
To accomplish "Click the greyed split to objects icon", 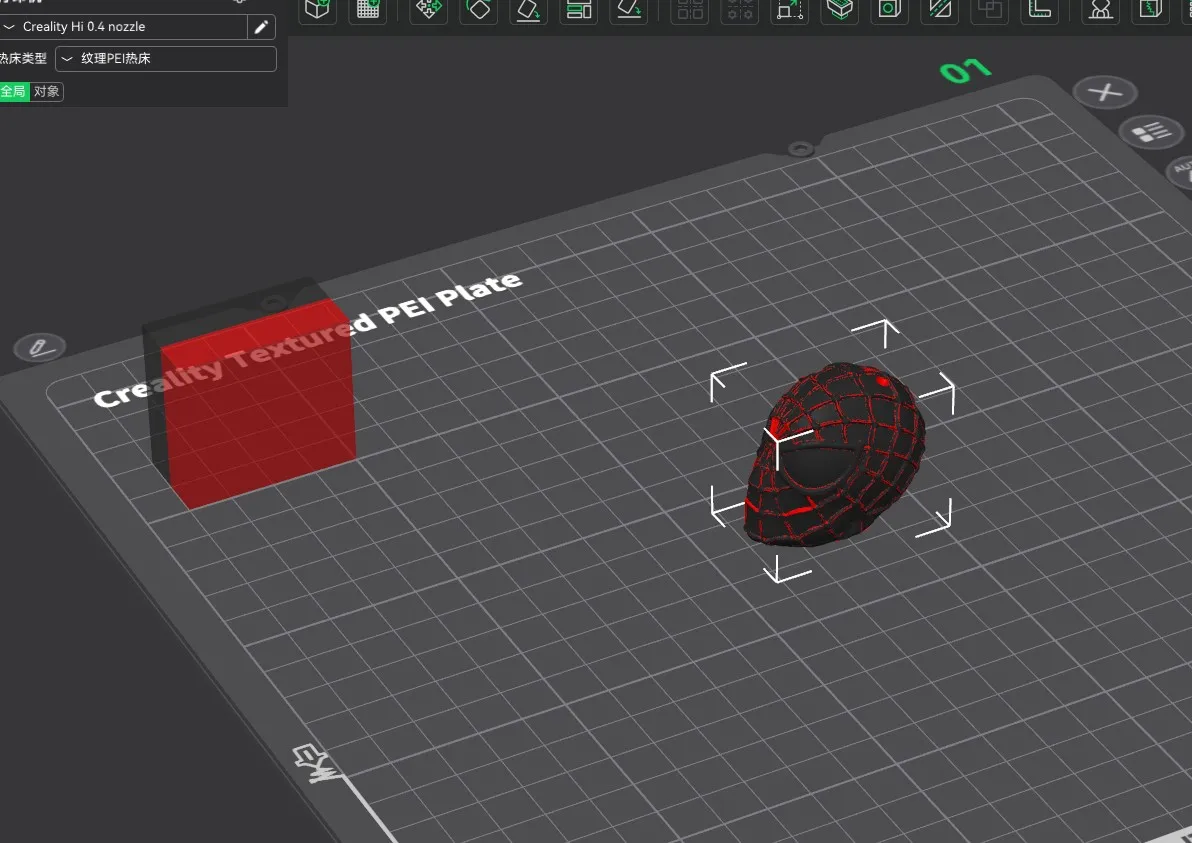I will 690,9.
